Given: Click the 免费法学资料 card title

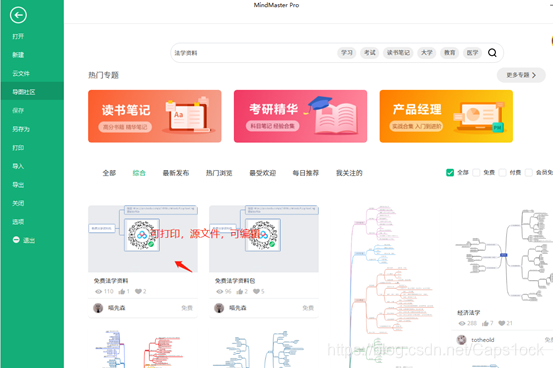Looking at the screenshot, I should click(111, 280).
